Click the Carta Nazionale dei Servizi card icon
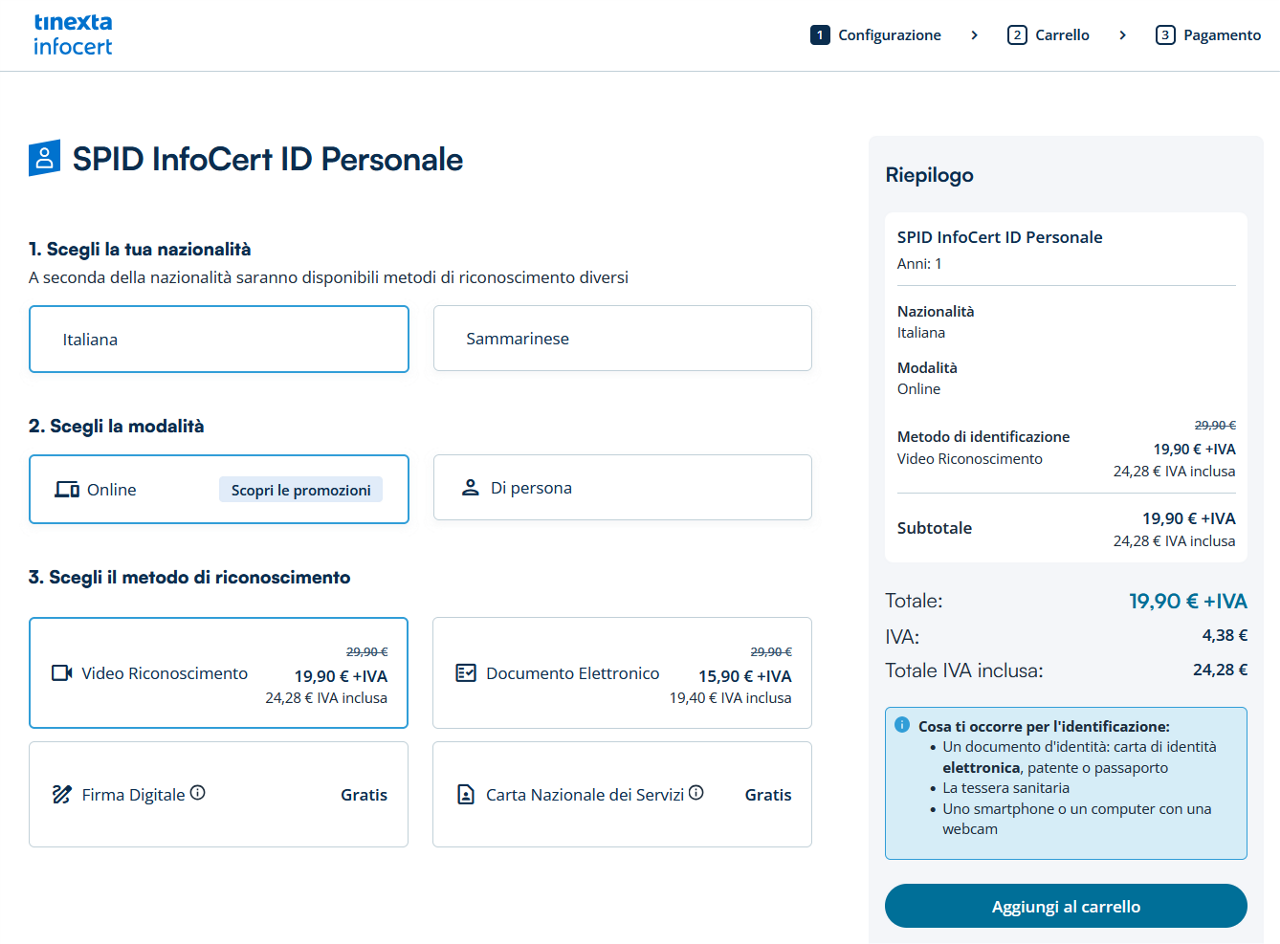The image size is (1280, 944). (x=466, y=795)
